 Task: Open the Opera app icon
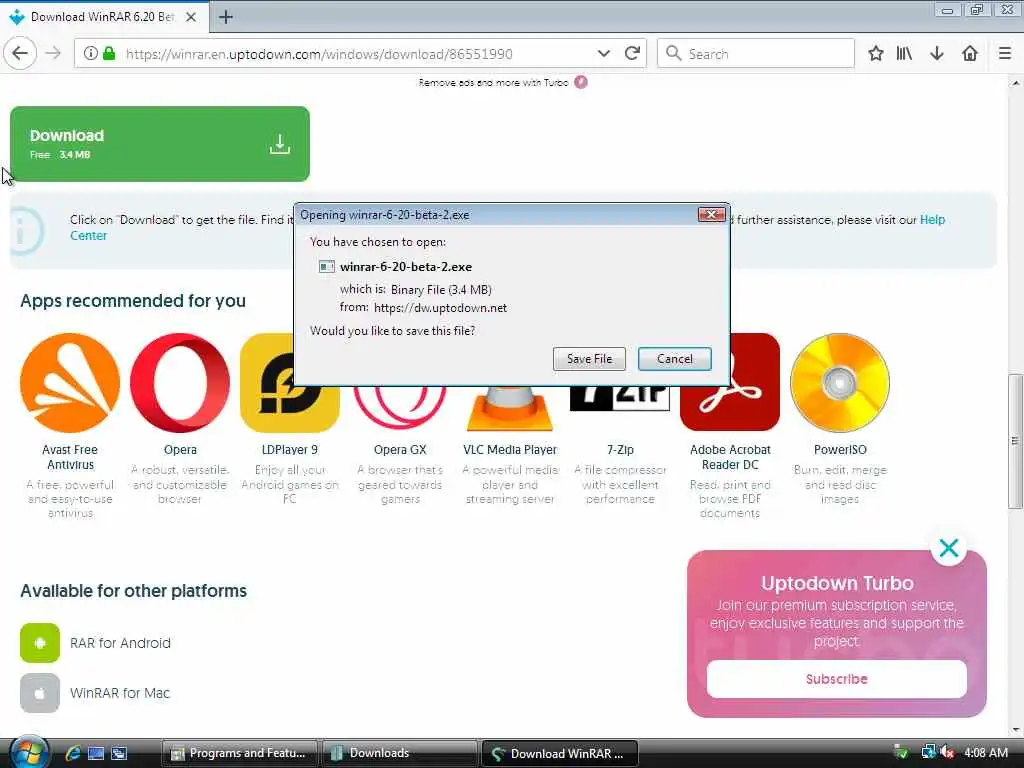coord(180,383)
